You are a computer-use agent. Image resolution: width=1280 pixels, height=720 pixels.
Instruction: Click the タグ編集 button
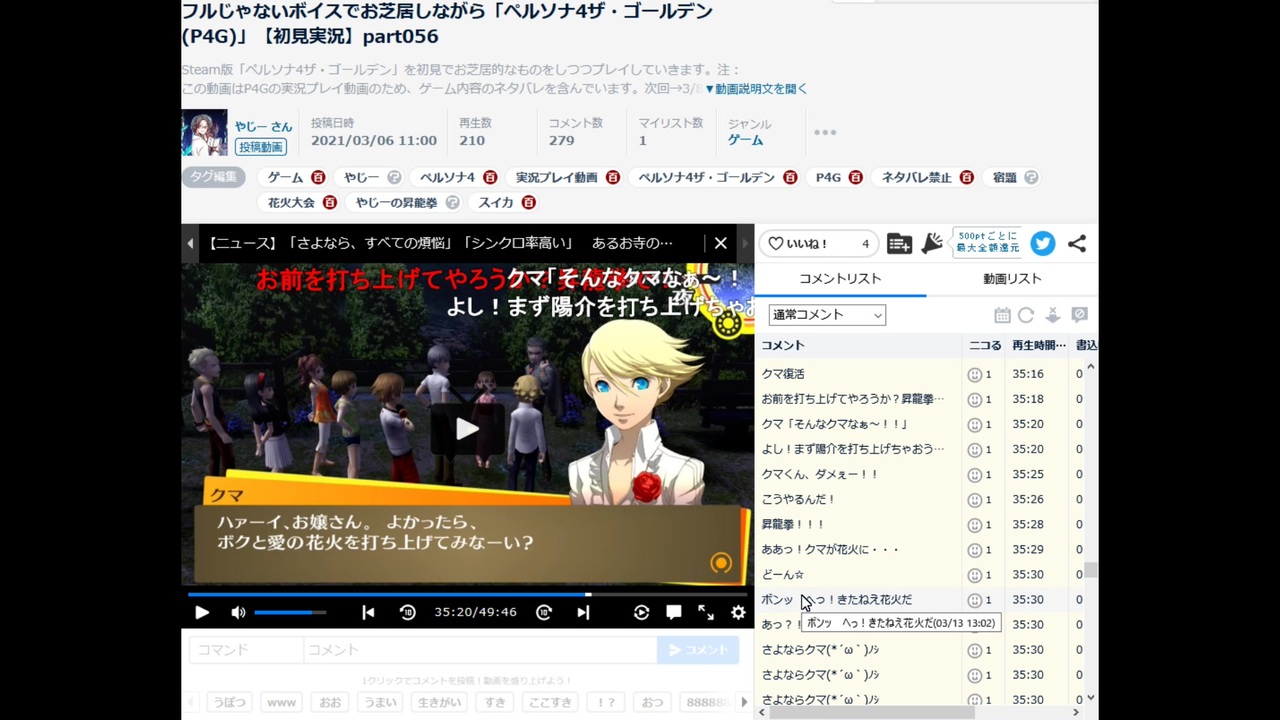[x=213, y=177]
